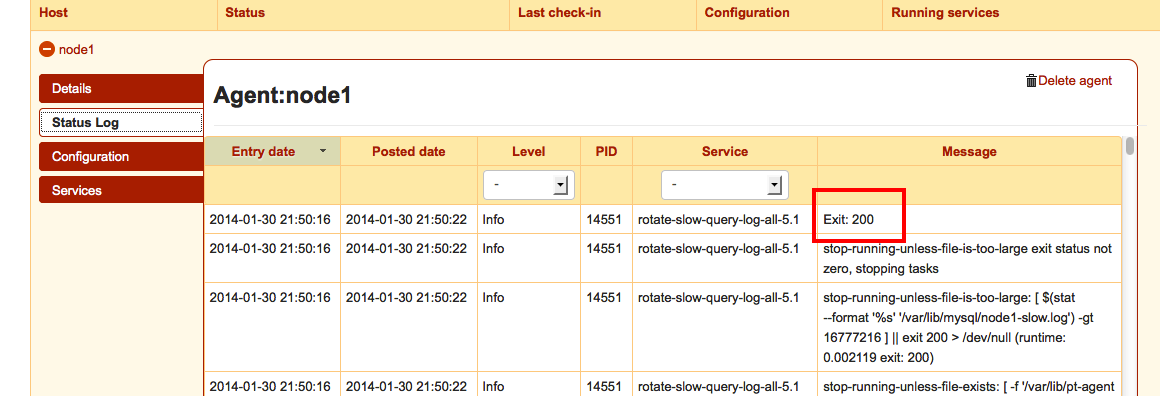The width and height of the screenshot is (1160, 396).
Task: Open the Service filter dropdown
Action: 725,184
